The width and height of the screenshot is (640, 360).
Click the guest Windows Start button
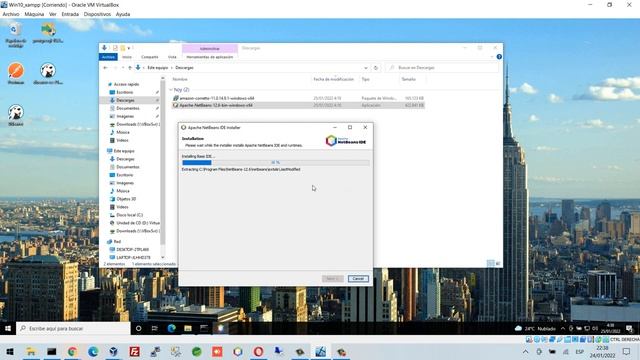(x=8, y=328)
